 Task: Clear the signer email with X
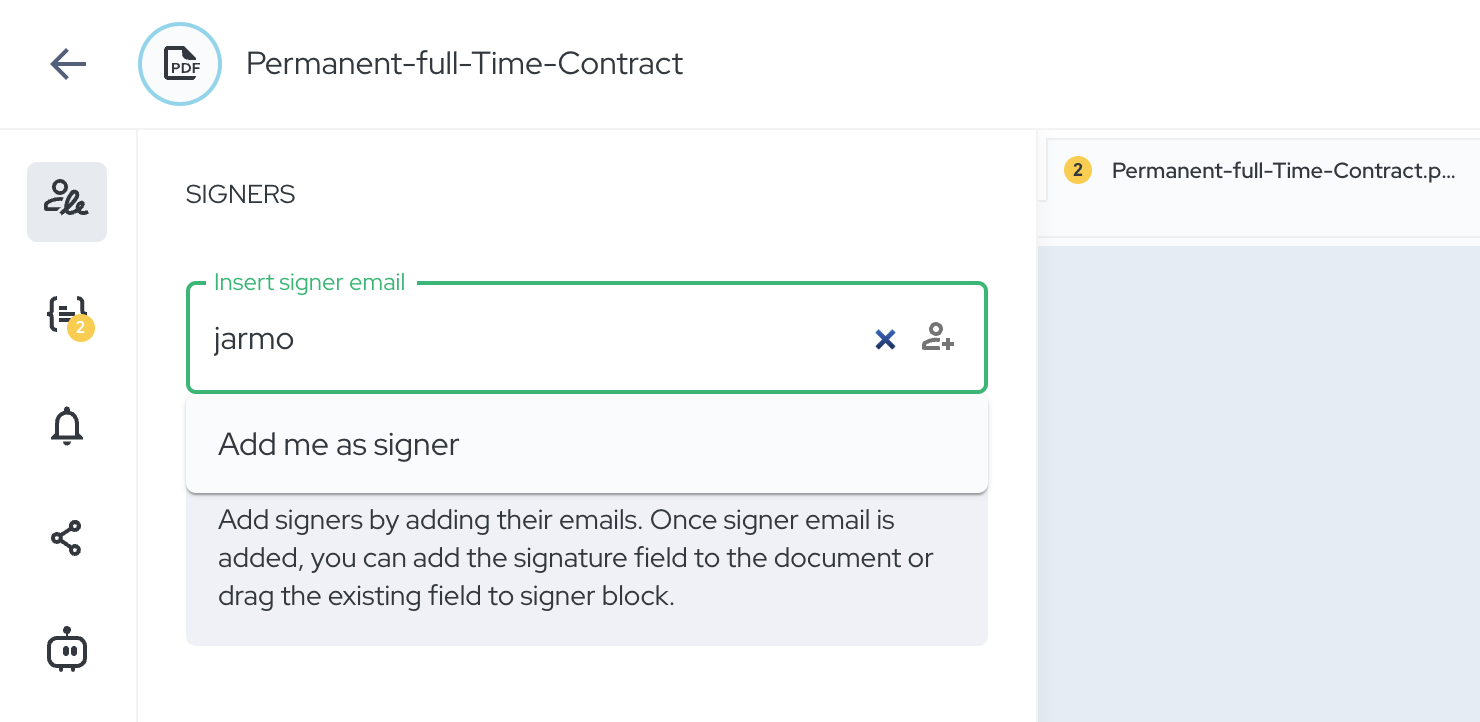885,340
